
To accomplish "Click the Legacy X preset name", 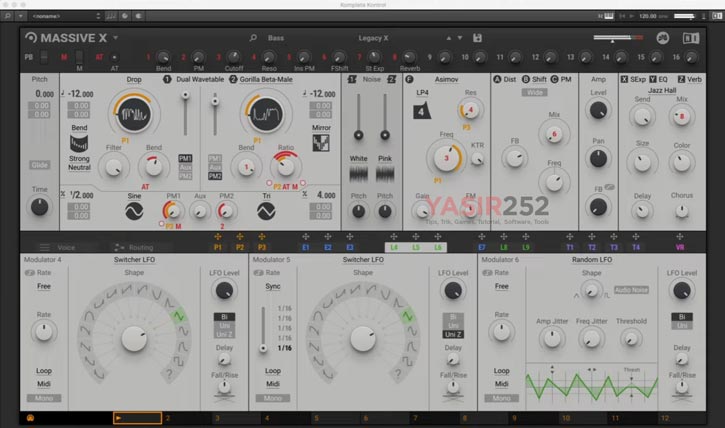I will [373, 38].
